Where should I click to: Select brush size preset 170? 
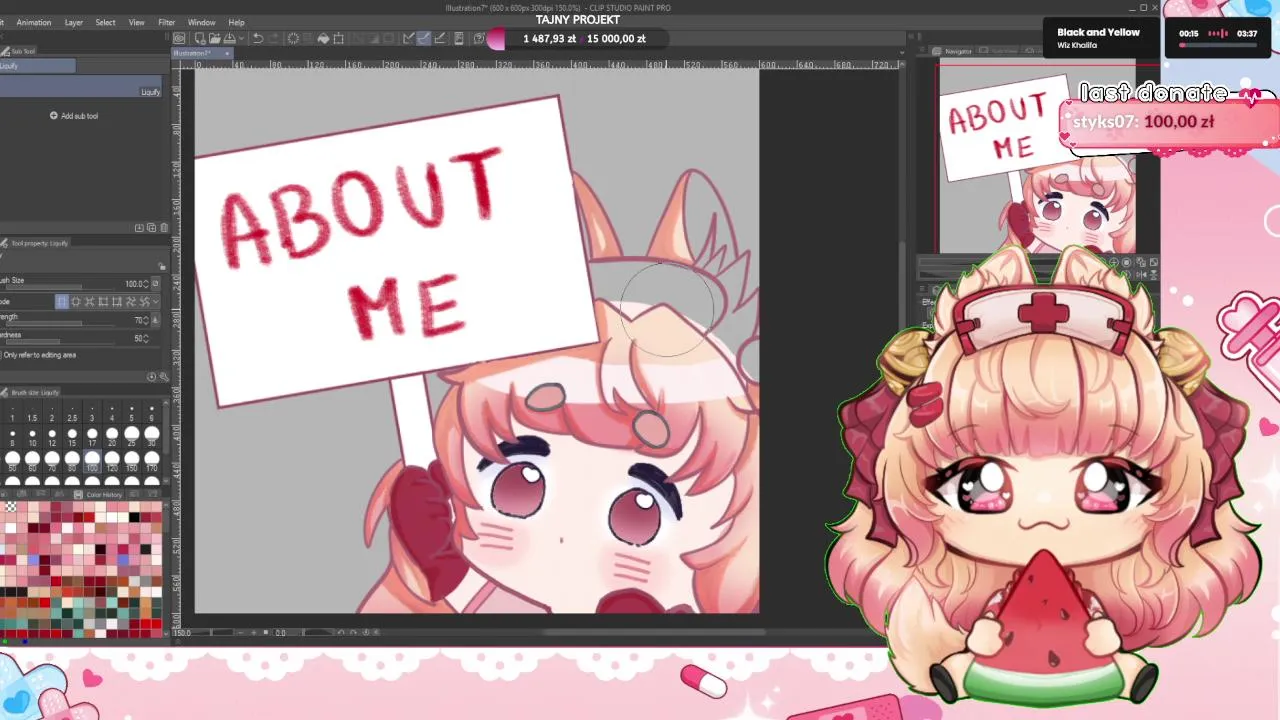coord(152,461)
